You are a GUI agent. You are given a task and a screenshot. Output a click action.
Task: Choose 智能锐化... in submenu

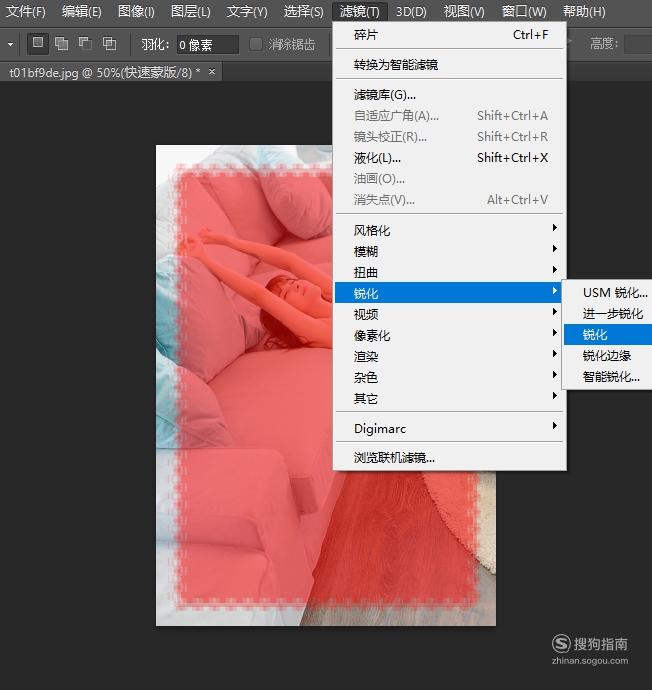(x=608, y=377)
